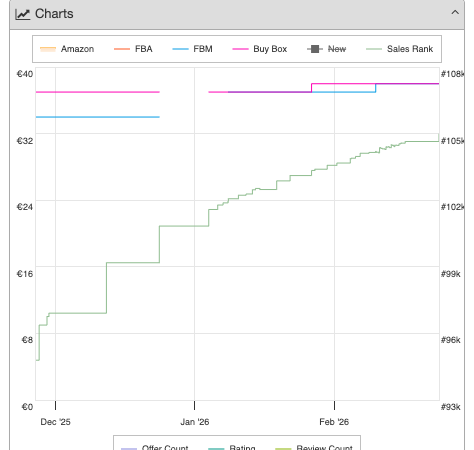Click the €0 price axis label

(27, 407)
